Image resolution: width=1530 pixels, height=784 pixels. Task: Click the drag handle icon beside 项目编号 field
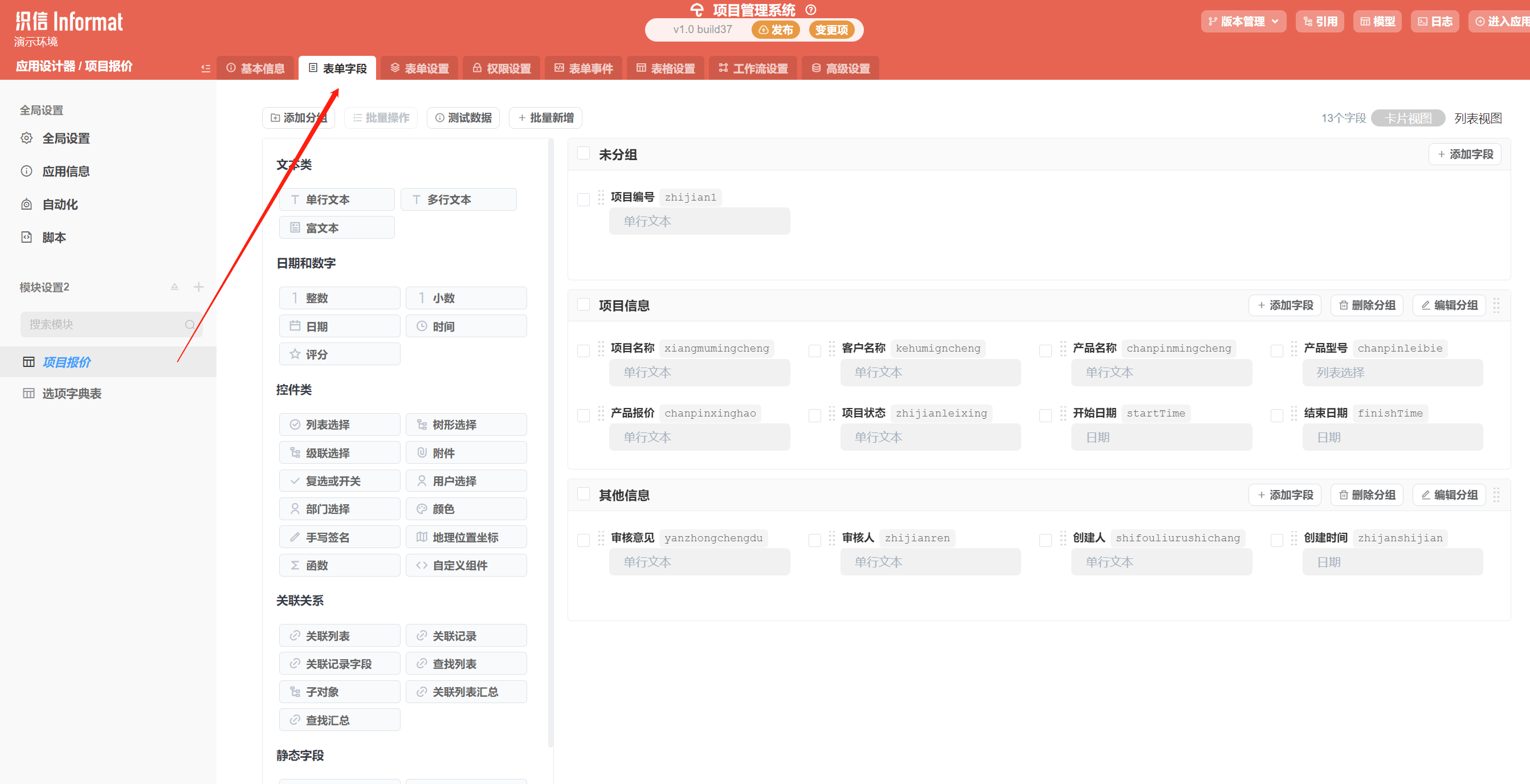coord(601,197)
